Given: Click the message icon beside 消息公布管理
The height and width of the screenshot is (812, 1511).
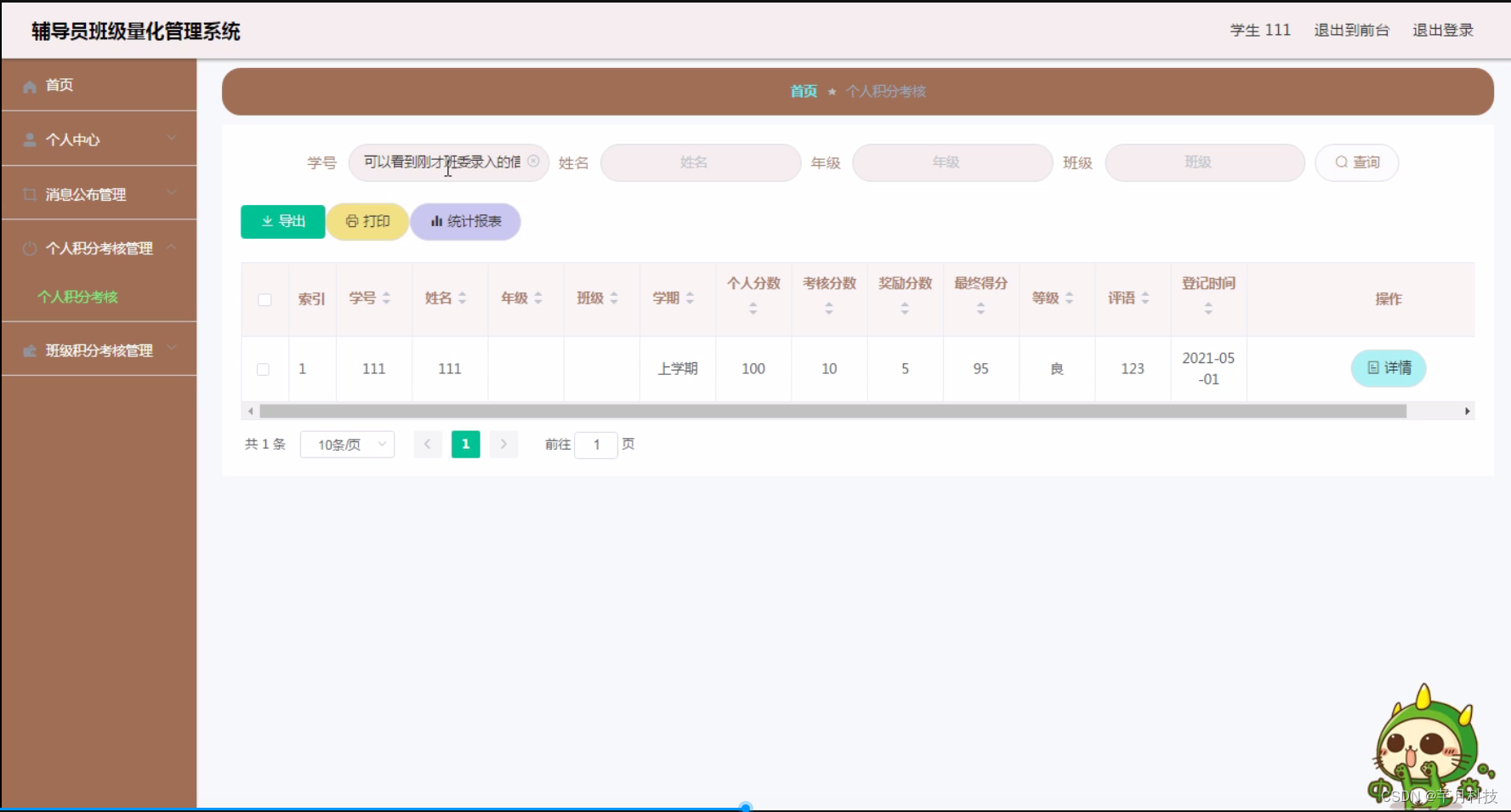Looking at the screenshot, I should point(29,193).
